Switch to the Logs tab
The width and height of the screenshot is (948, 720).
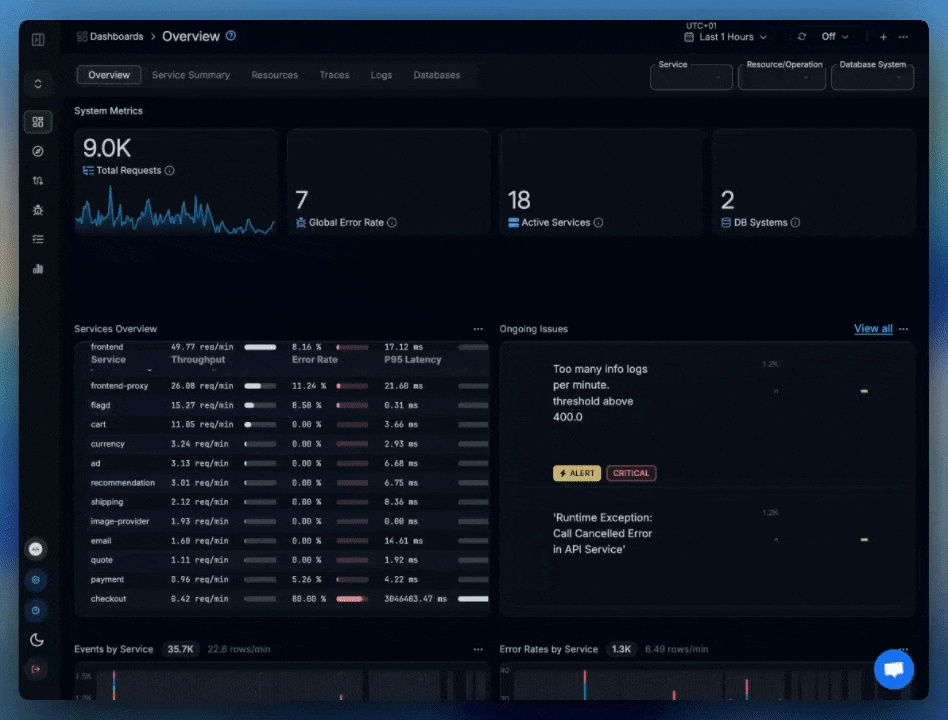381,75
